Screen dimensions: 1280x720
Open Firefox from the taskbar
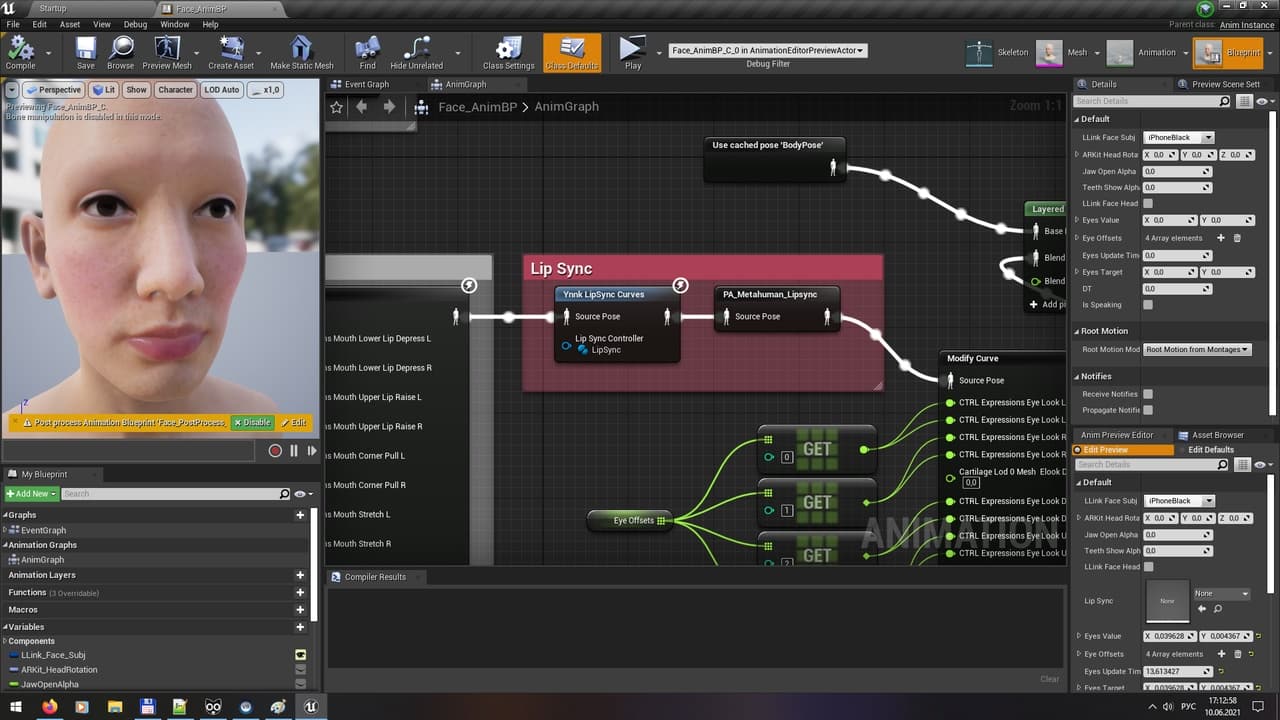coord(49,707)
